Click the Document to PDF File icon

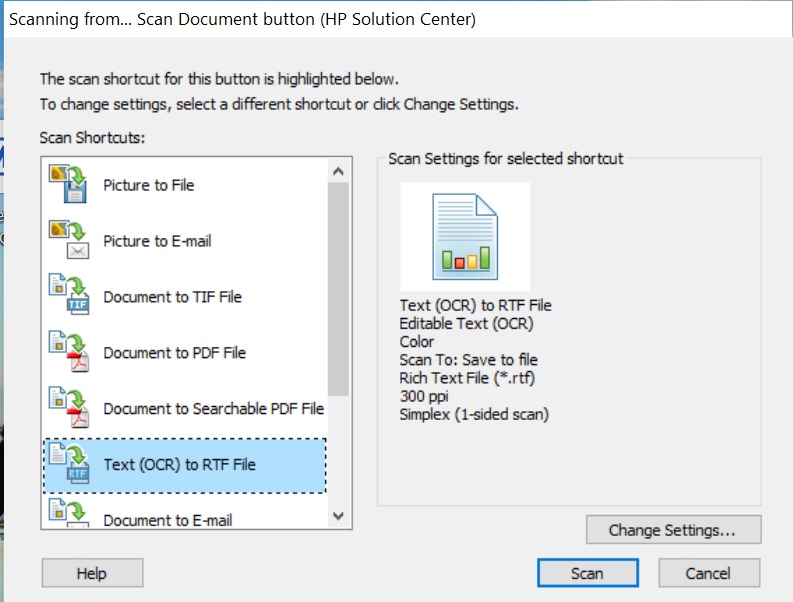(69, 353)
